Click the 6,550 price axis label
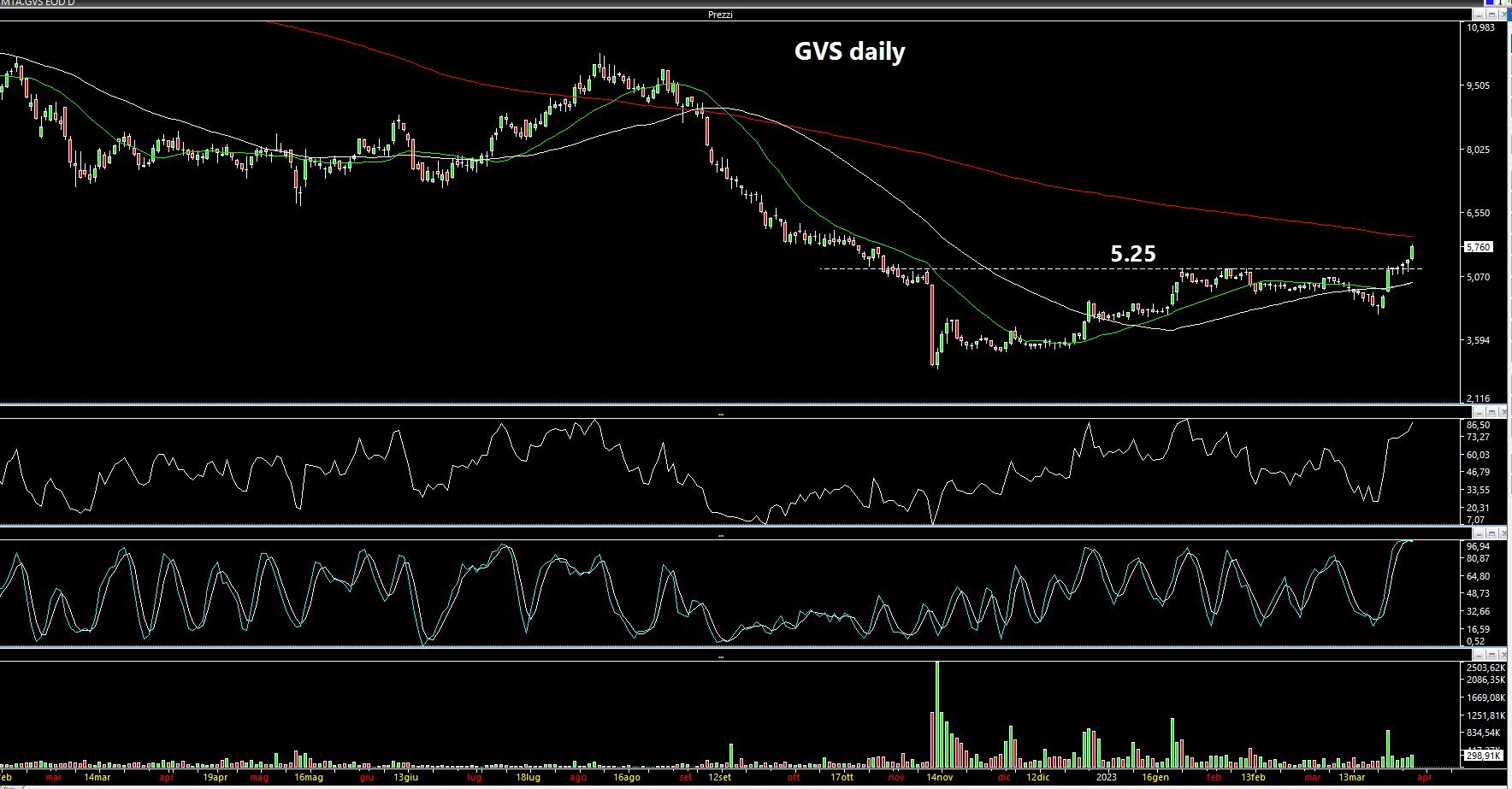Viewport: 1512px width, 789px height. 1479,213
